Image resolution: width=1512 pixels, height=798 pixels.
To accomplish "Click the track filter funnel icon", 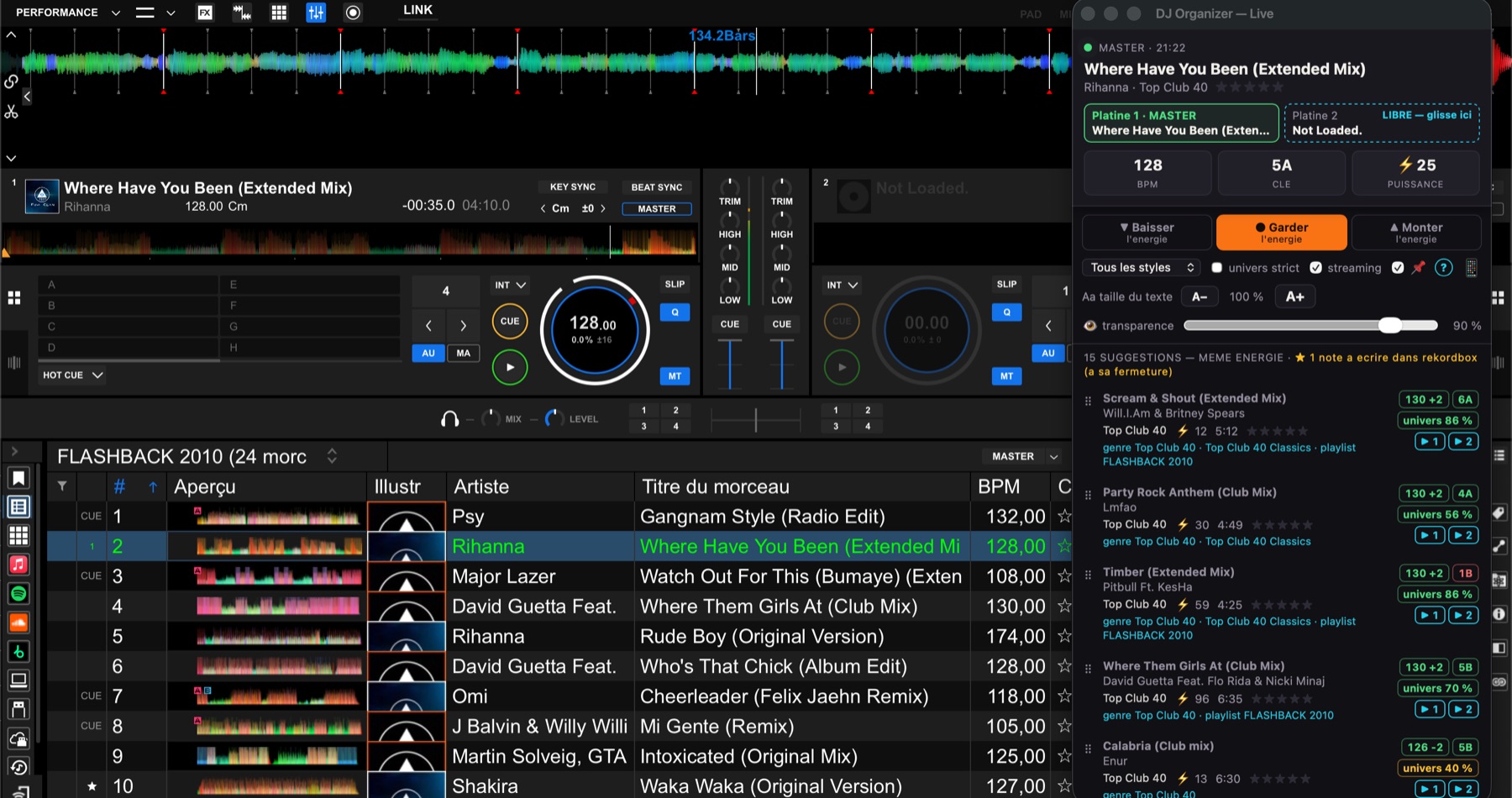I will [62, 486].
